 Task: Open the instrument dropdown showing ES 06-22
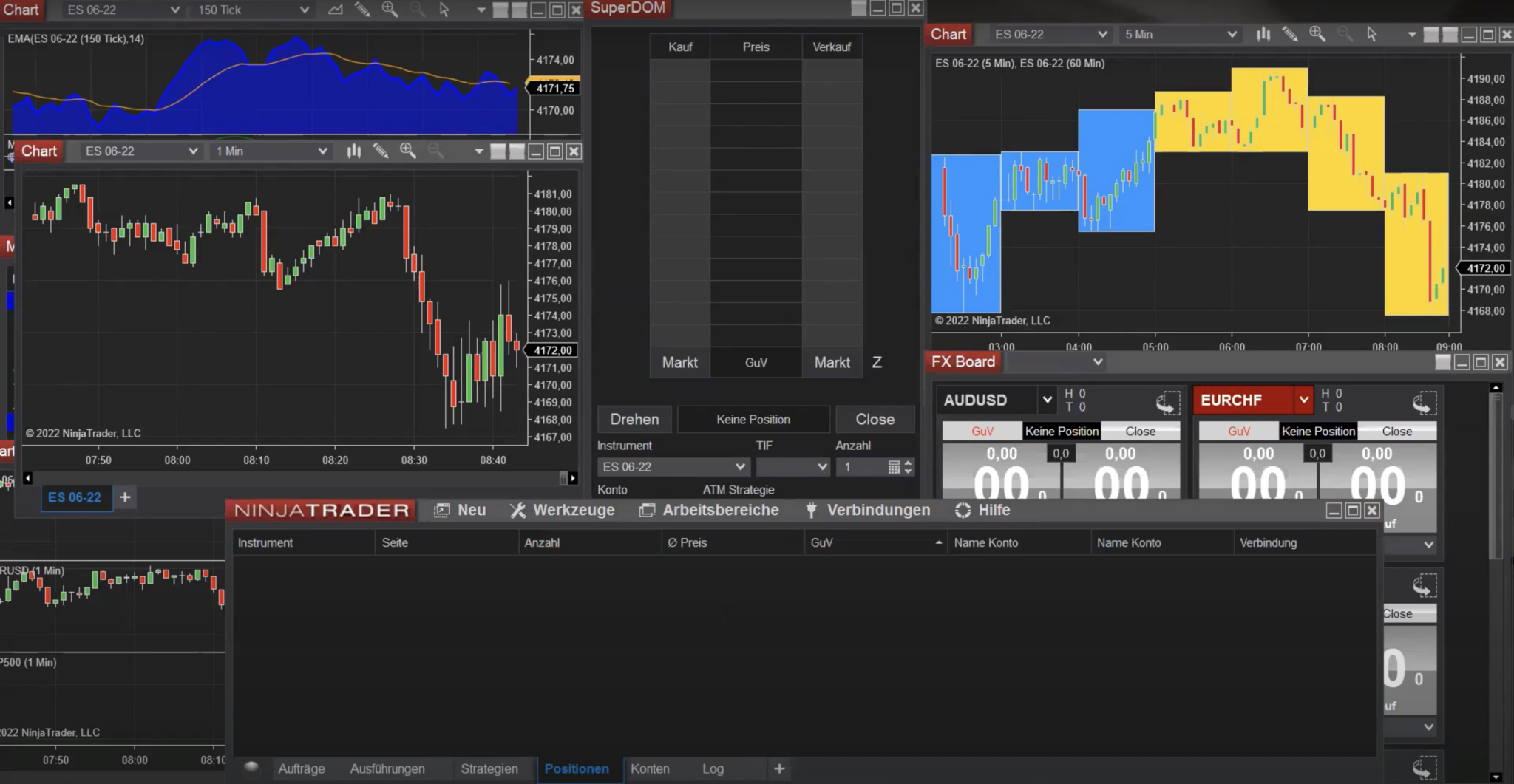tap(1050, 34)
